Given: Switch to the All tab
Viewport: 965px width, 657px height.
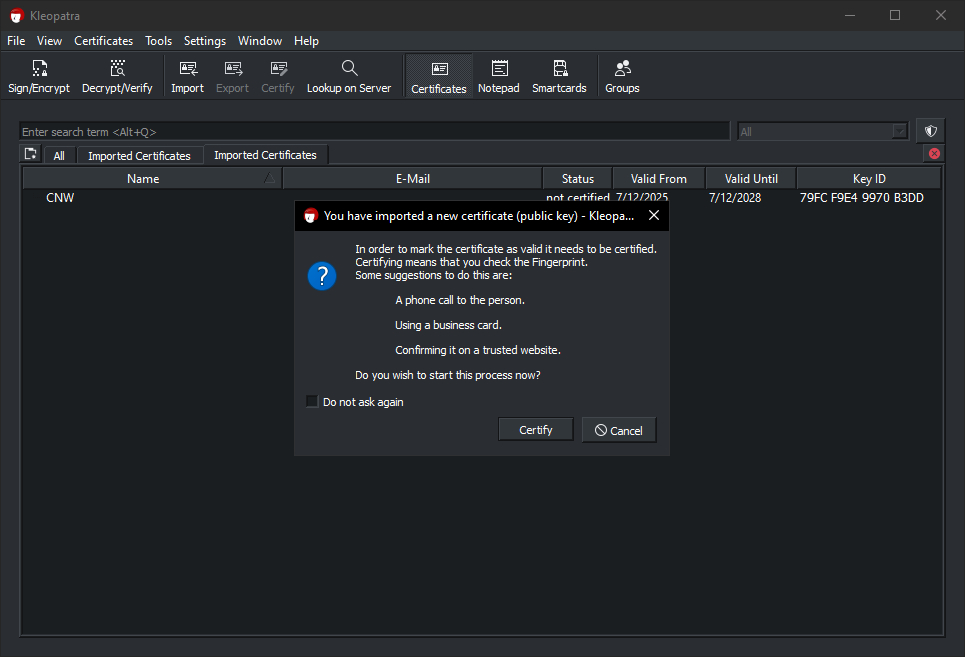Looking at the screenshot, I should [59, 156].
